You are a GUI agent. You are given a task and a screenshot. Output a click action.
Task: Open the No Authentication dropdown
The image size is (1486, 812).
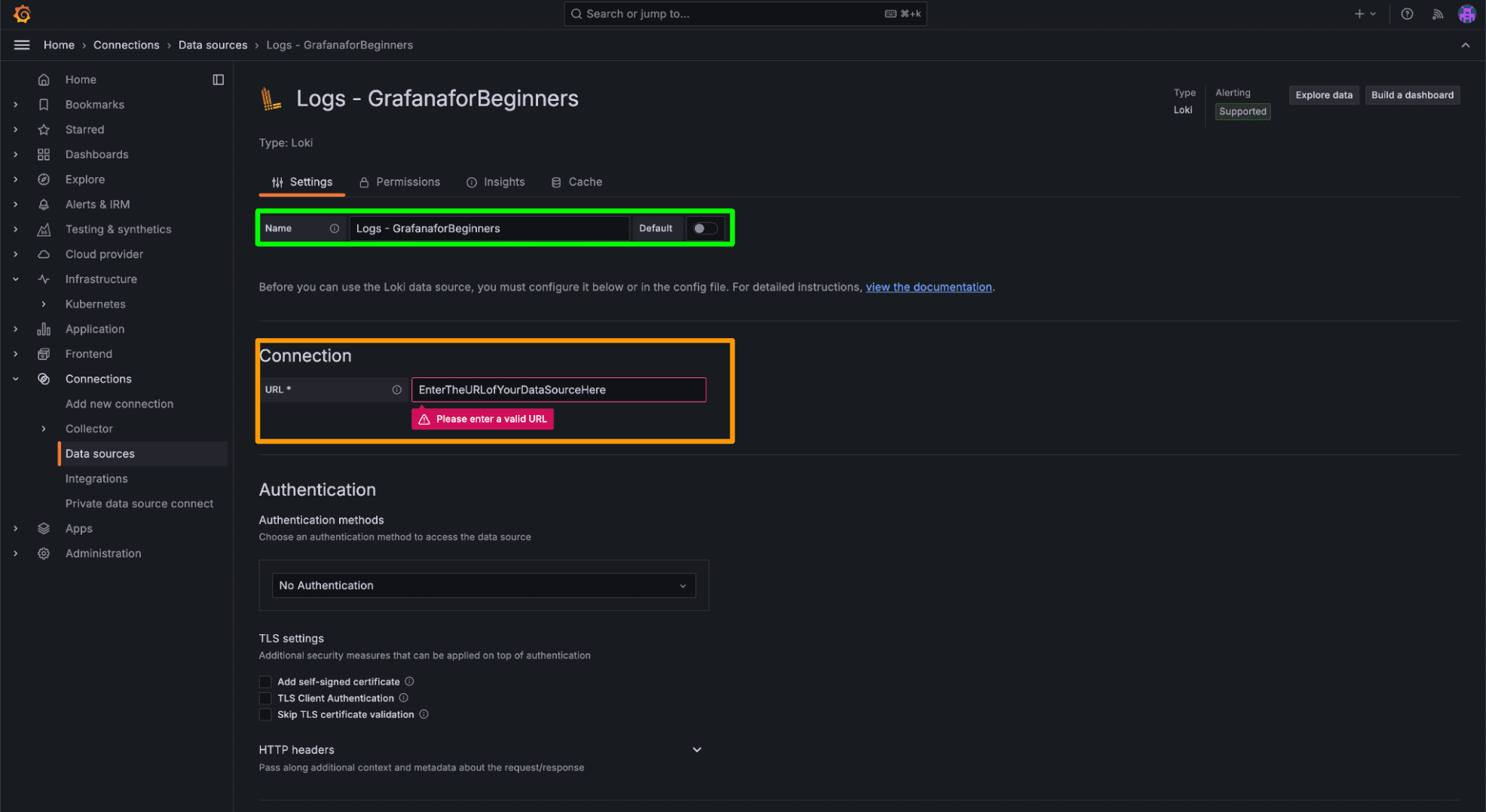[x=483, y=585]
